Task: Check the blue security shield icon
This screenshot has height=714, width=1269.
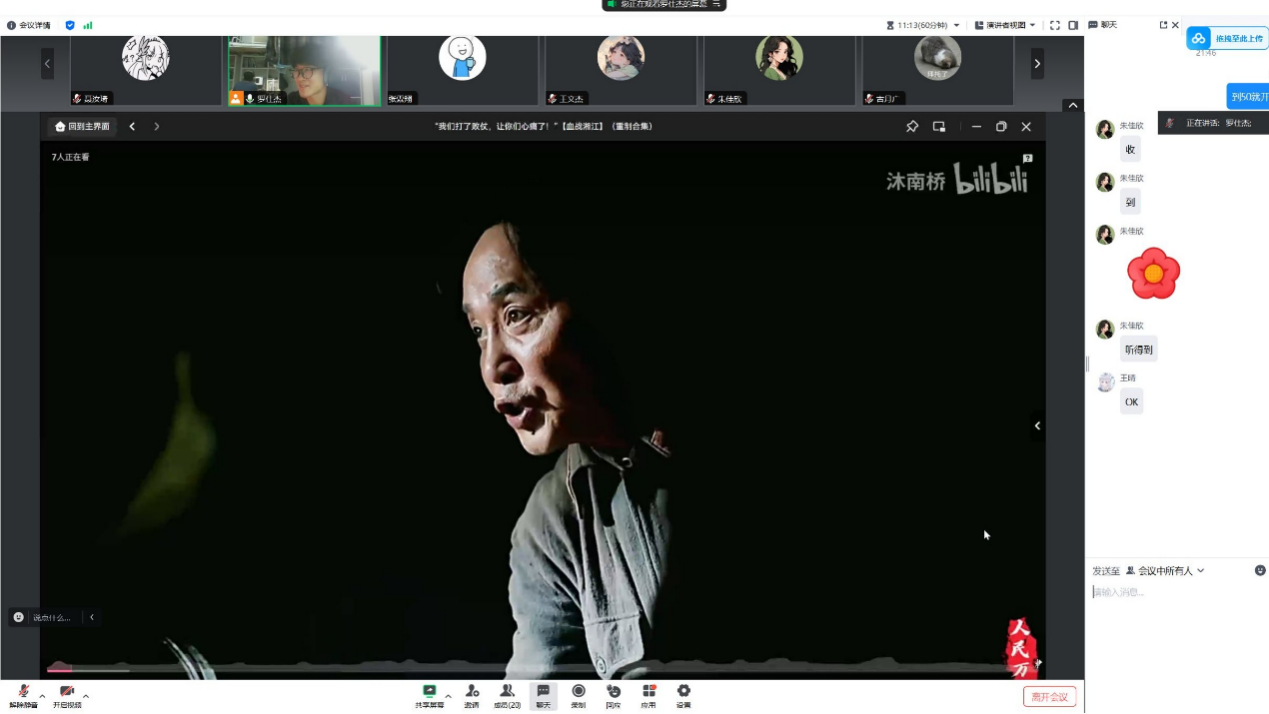Action: [70, 25]
